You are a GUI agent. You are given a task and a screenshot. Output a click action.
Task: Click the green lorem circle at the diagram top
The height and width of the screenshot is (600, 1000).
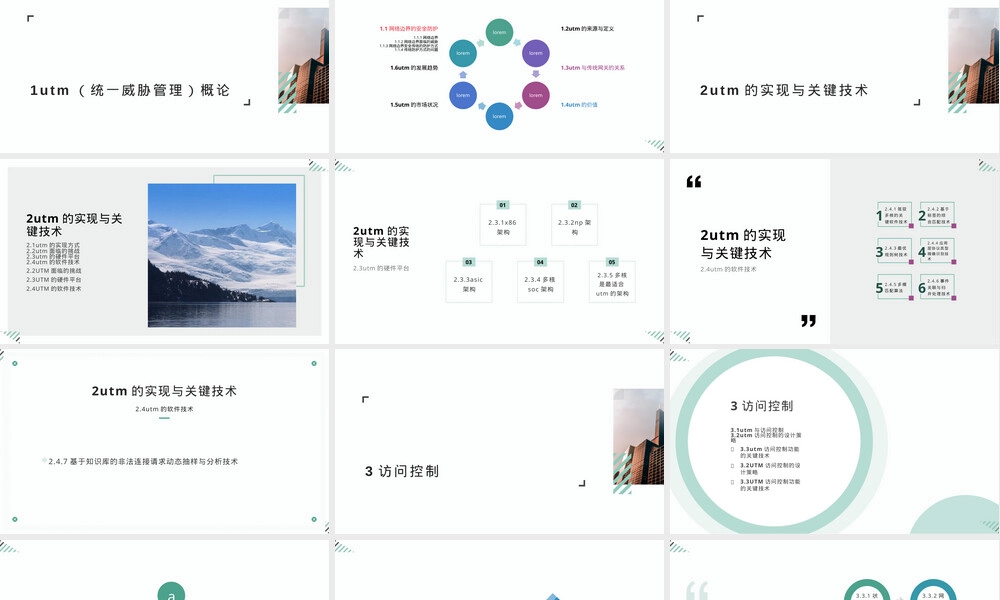(x=499, y=32)
